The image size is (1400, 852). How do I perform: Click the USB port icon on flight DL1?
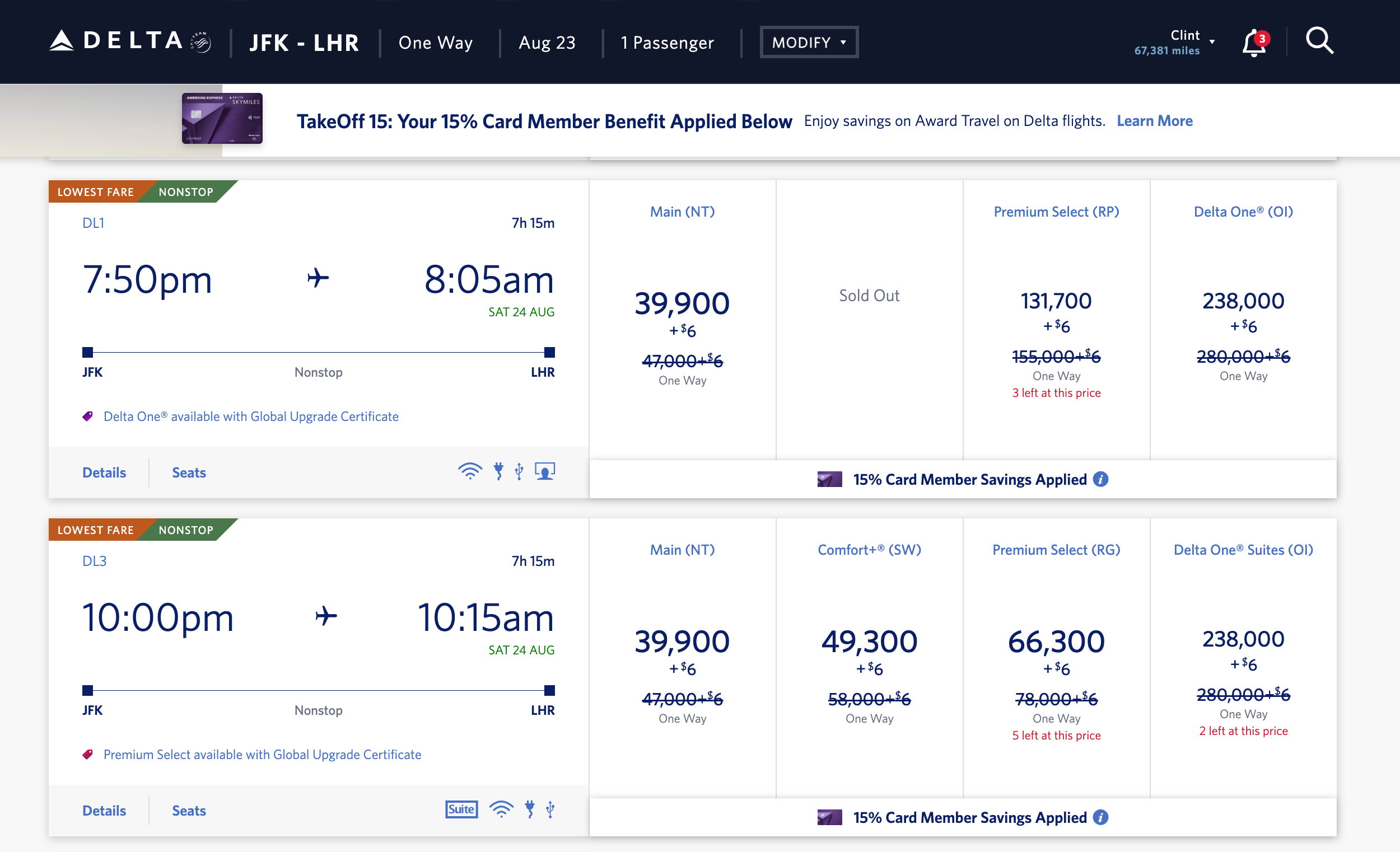pos(517,470)
